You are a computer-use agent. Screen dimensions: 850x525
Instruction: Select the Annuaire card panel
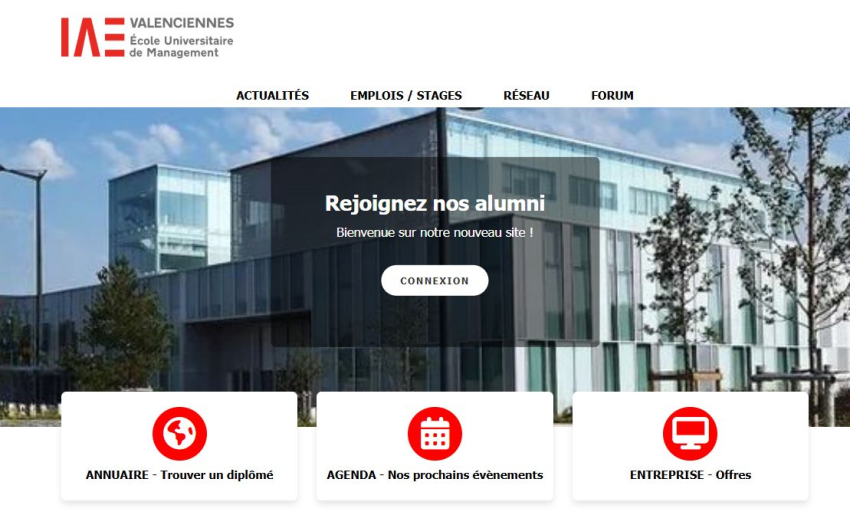[179, 446]
